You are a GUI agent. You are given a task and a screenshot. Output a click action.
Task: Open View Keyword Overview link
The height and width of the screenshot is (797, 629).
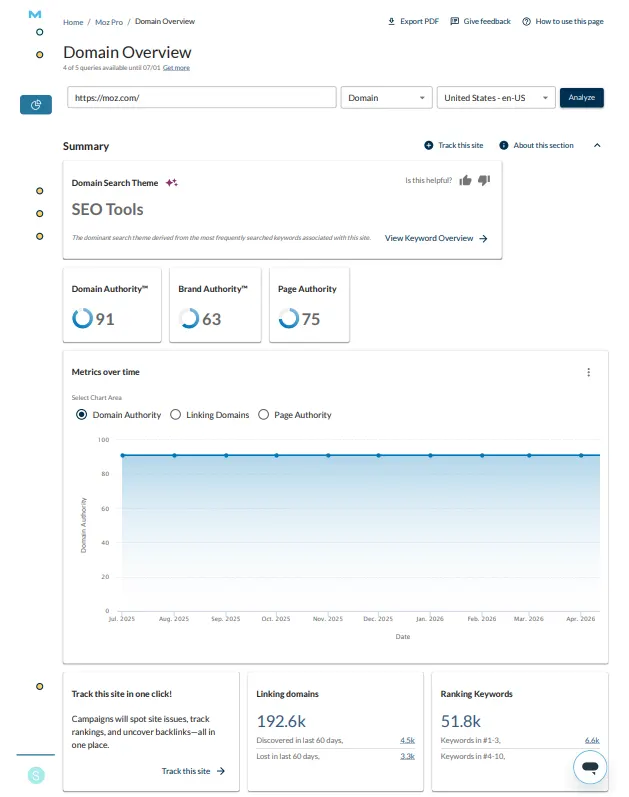click(429, 238)
